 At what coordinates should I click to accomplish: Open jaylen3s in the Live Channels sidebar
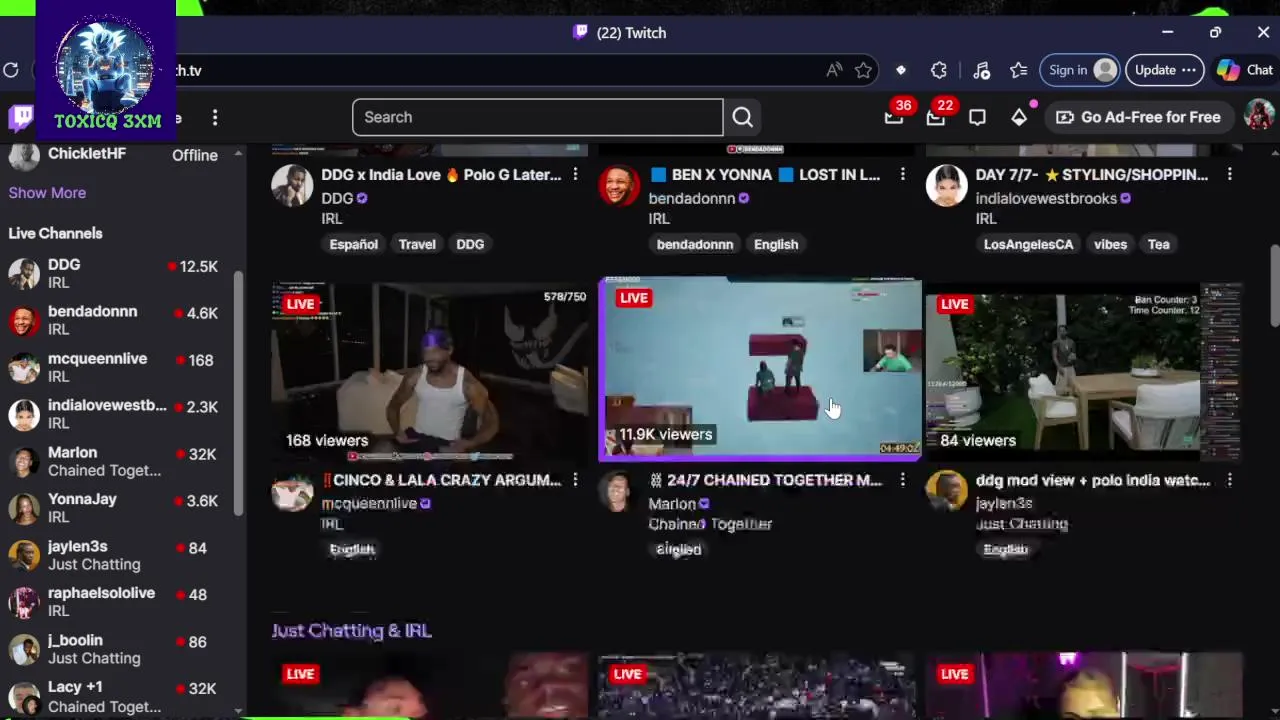click(117, 555)
